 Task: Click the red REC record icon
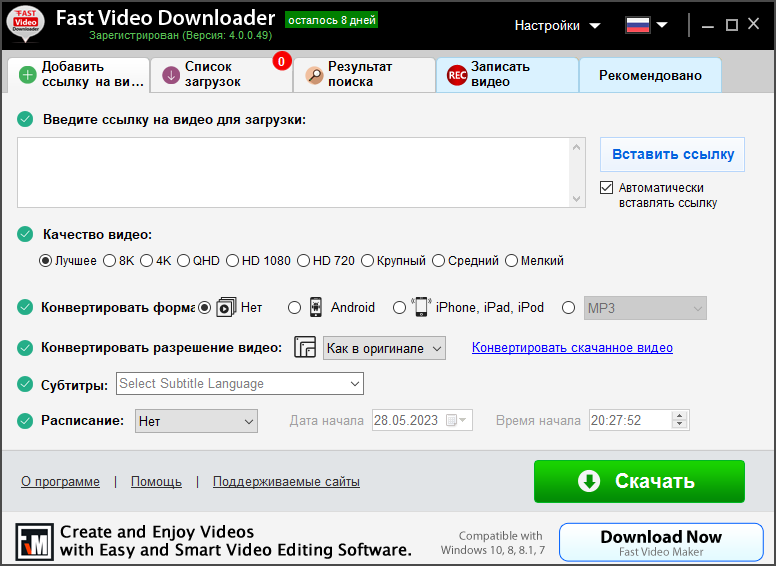tap(456, 75)
